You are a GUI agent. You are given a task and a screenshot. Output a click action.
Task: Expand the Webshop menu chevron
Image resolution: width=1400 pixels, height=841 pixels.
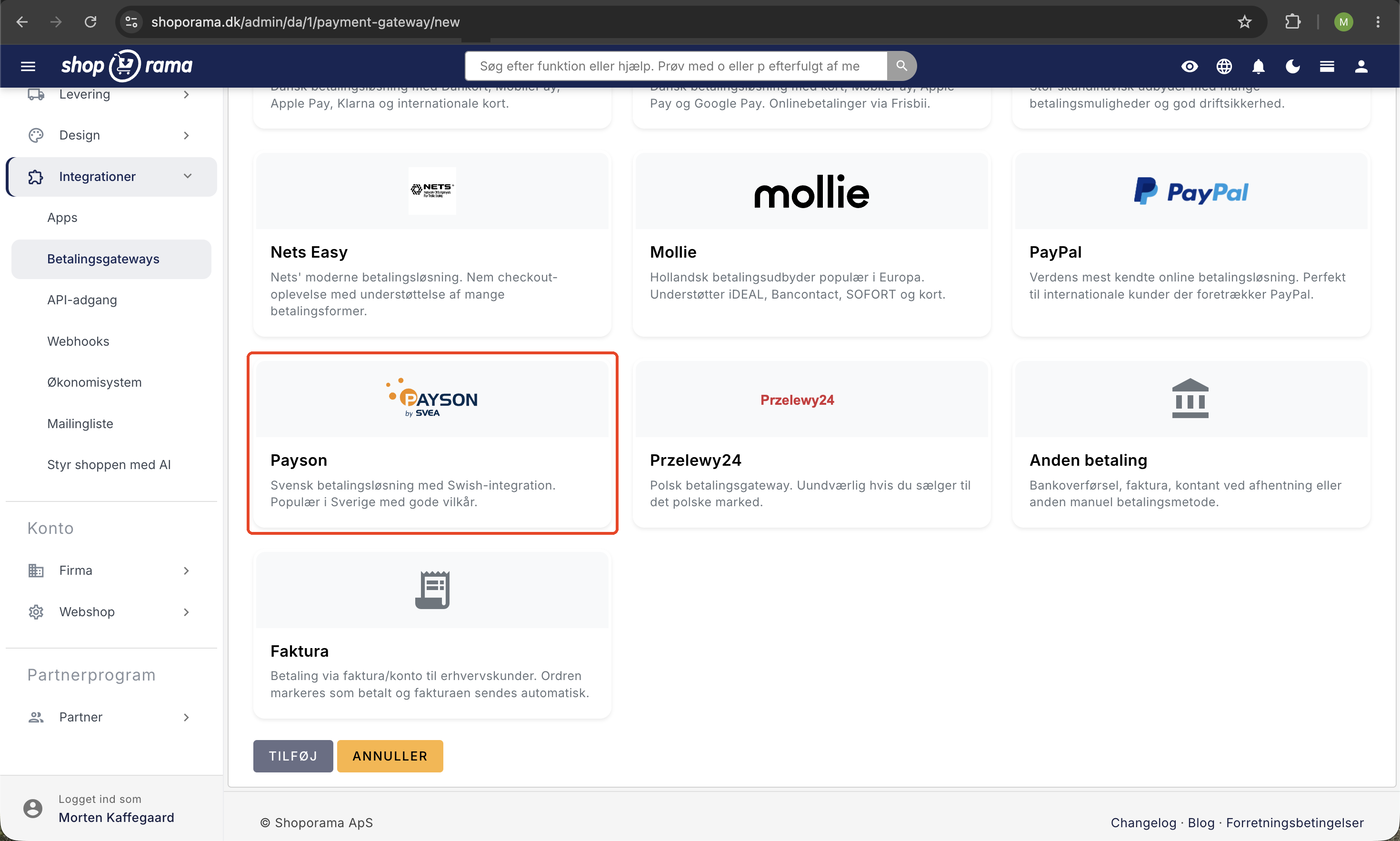[x=187, y=612]
